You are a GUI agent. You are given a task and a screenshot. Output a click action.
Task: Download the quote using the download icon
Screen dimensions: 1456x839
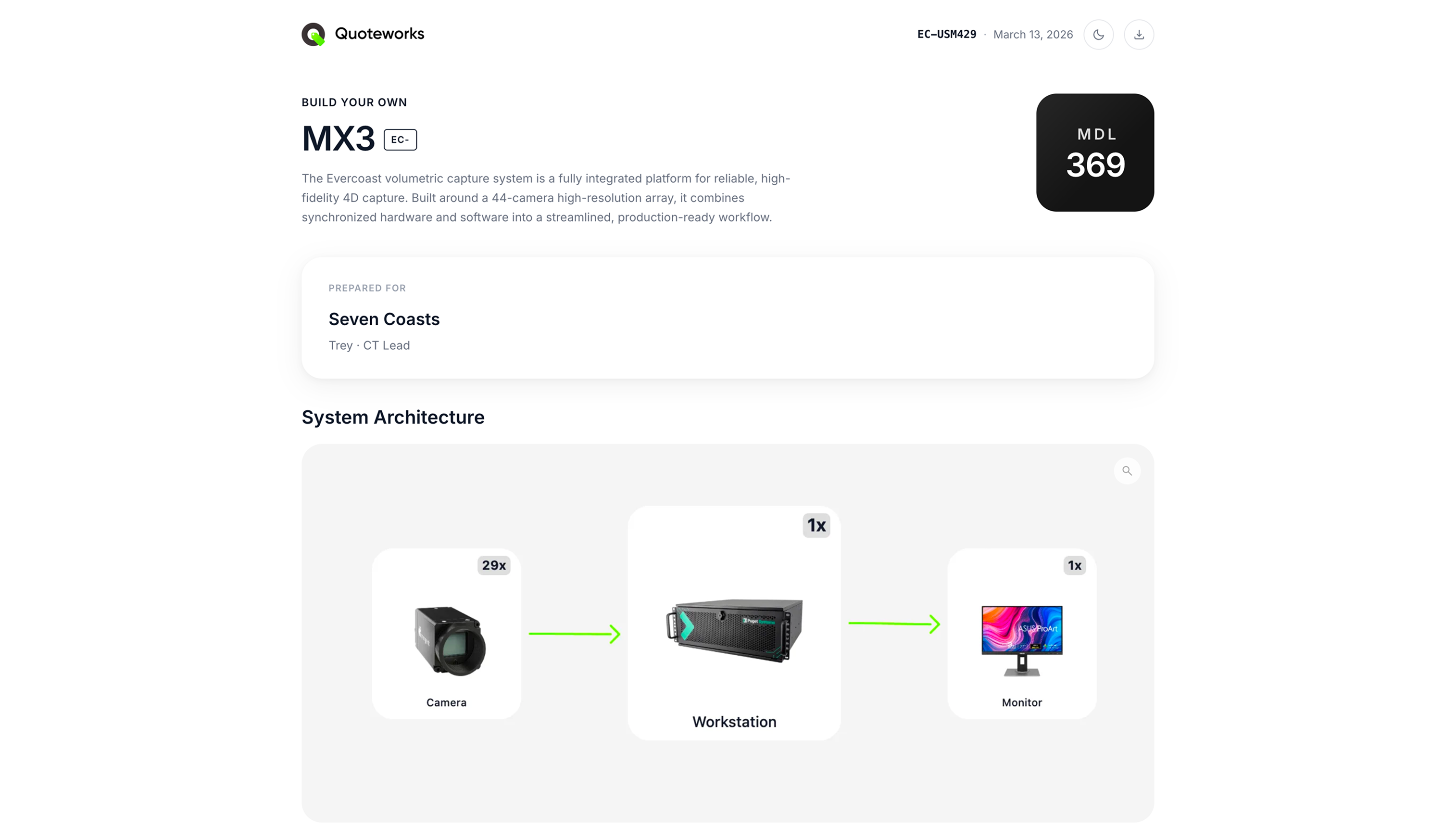coord(1139,35)
